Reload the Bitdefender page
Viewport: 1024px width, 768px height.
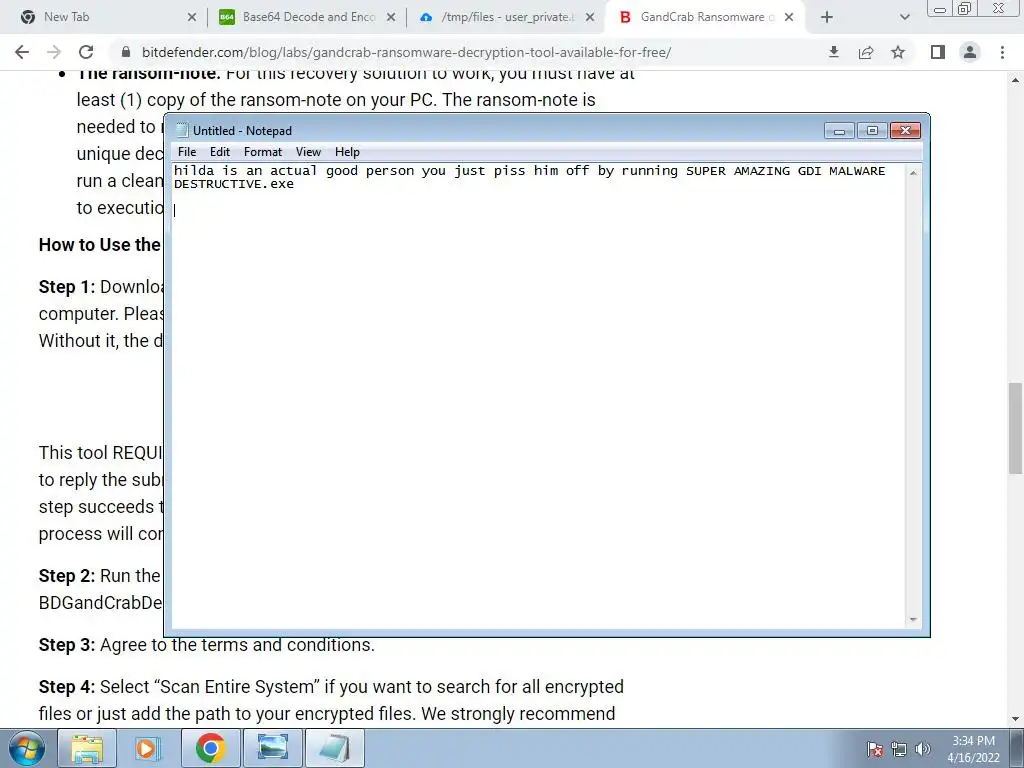click(86, 52)
